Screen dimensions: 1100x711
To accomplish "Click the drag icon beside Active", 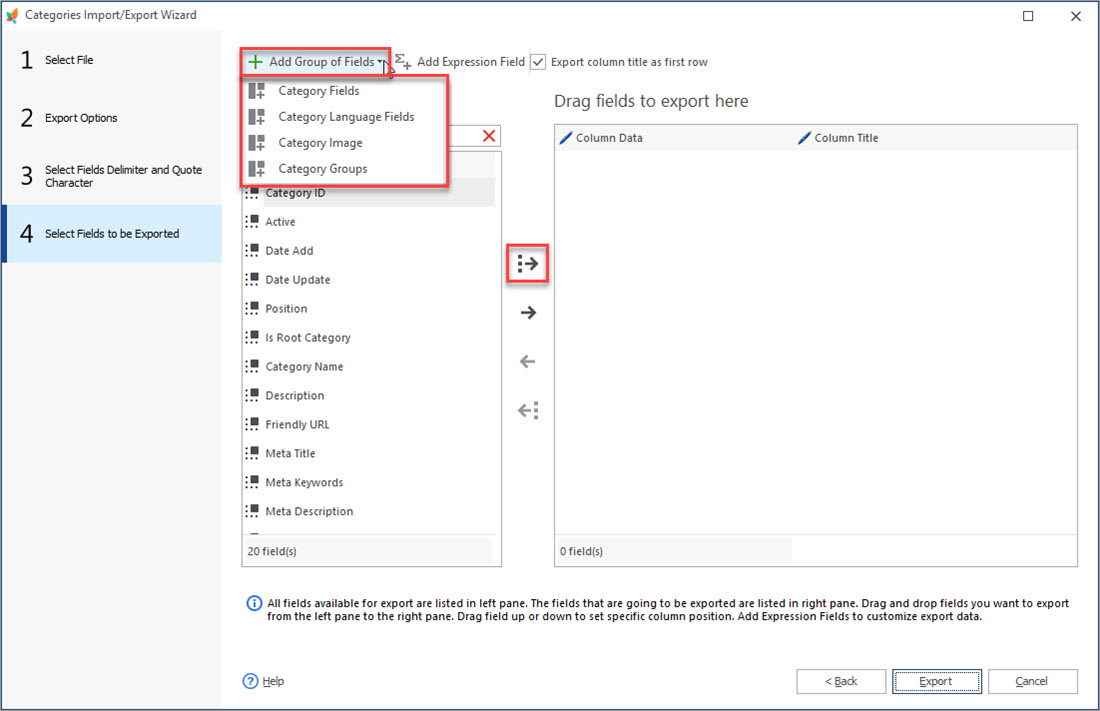I will [252, 221].
